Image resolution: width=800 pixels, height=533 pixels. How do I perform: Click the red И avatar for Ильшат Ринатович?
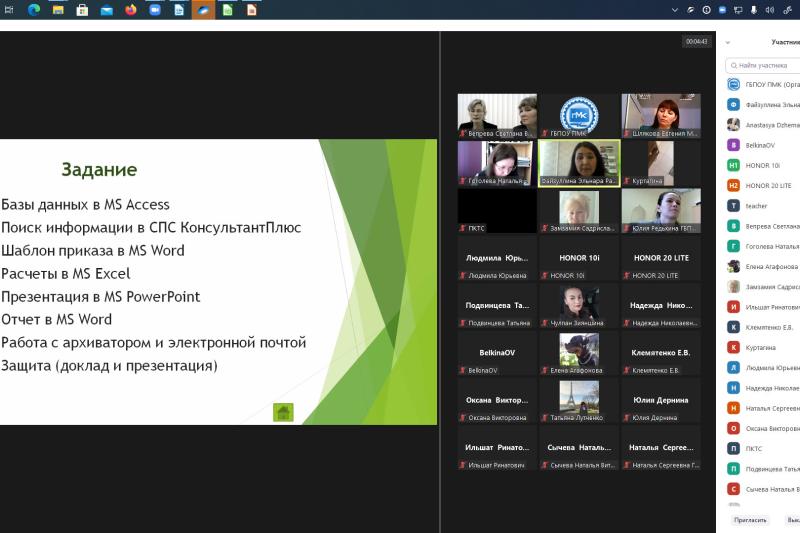pyautogui.click(x=733, y=307)
